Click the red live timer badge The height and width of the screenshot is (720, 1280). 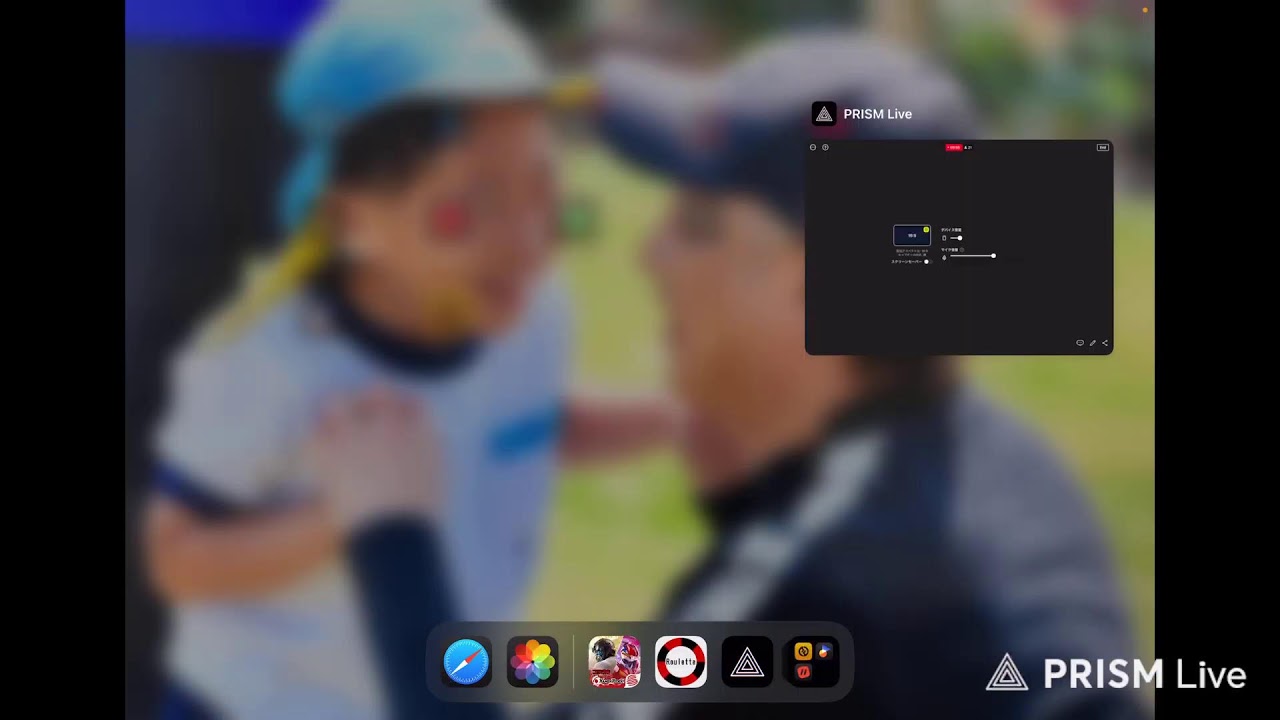(x=954, y=147)
